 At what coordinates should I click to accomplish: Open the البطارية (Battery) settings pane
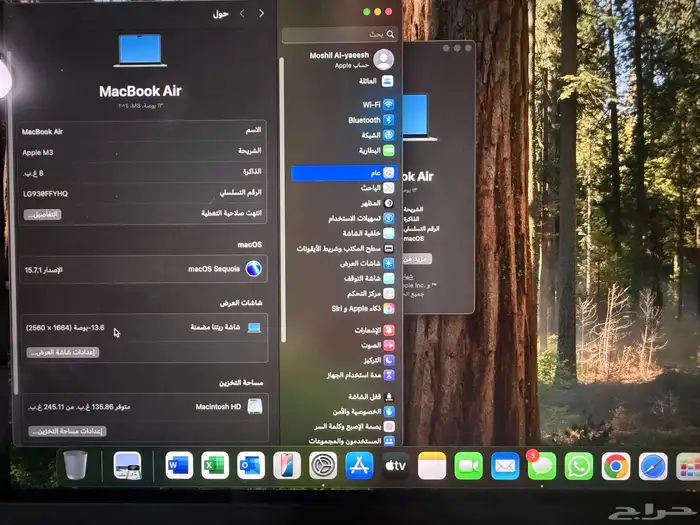[371, 149]
